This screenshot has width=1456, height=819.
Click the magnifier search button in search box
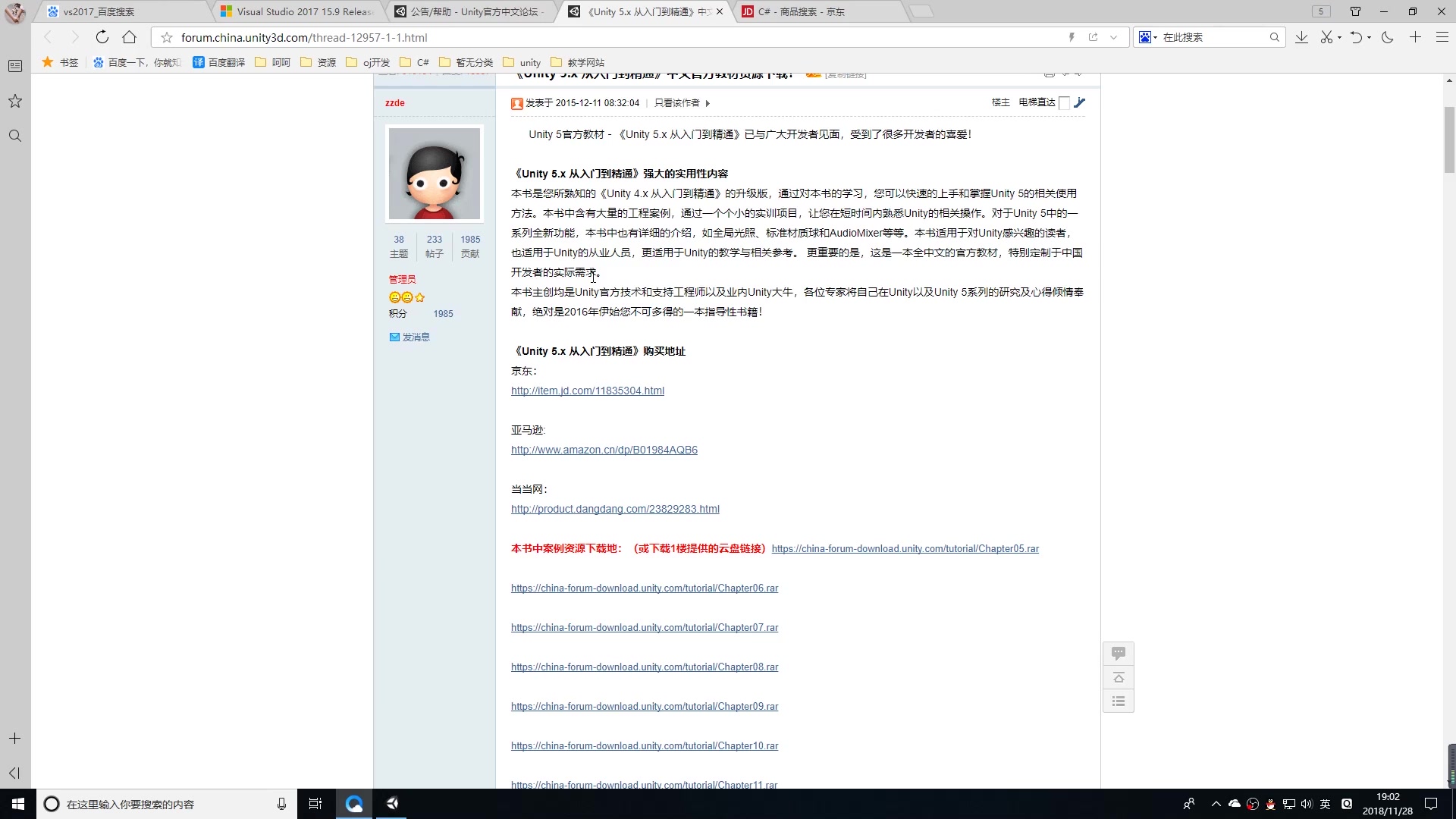pyautogui.click(x=1275, y=37)
